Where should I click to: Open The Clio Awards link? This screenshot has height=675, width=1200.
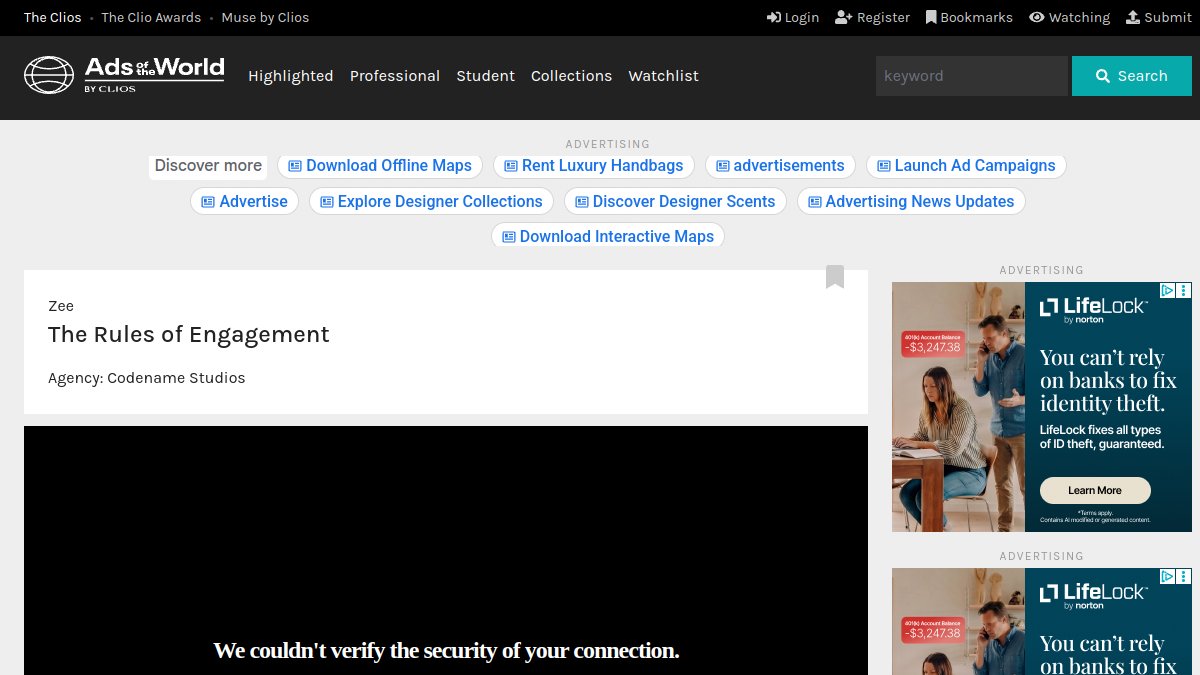(151, 17)
